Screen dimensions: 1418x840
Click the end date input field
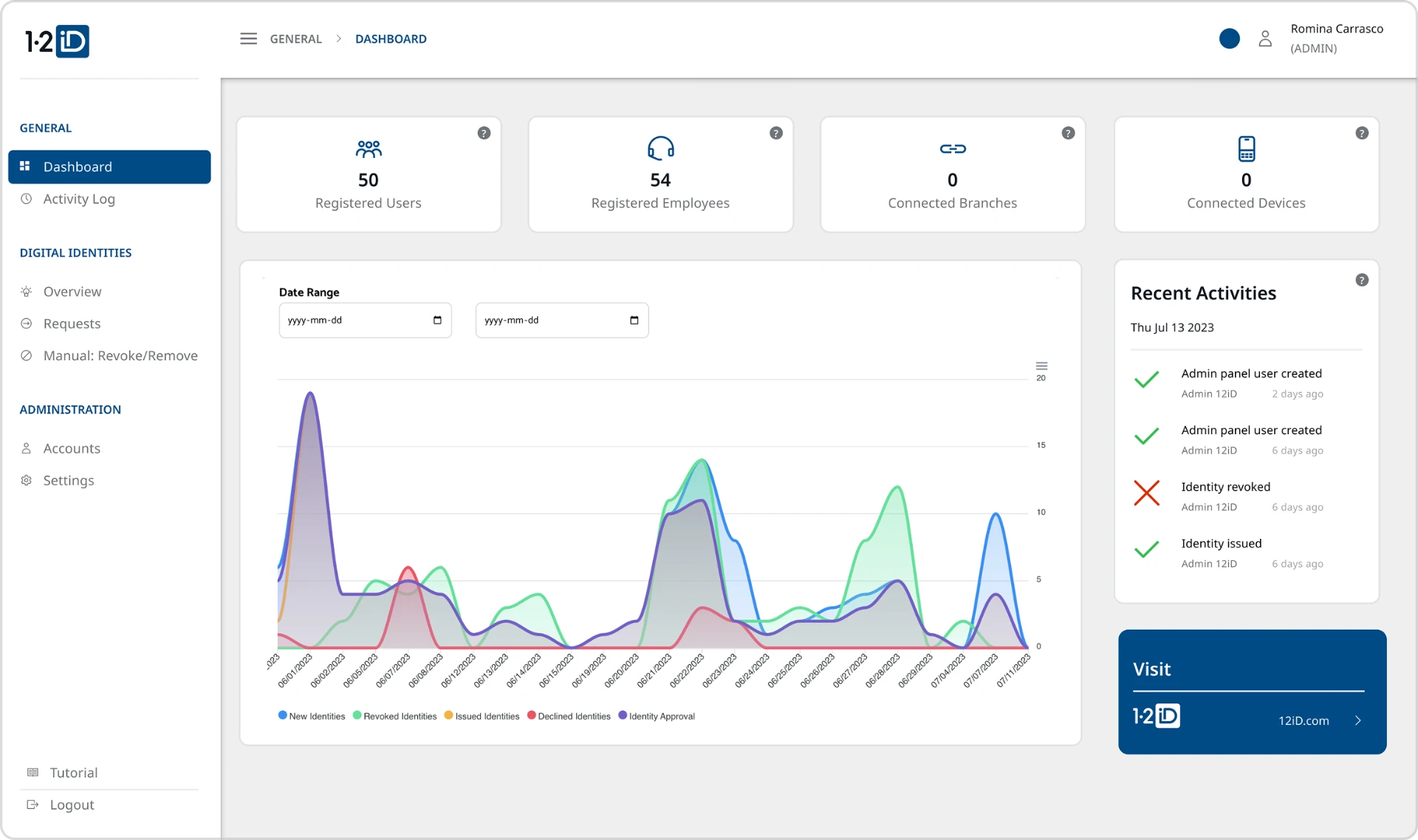pyautogui.click(x=562, y=320)
